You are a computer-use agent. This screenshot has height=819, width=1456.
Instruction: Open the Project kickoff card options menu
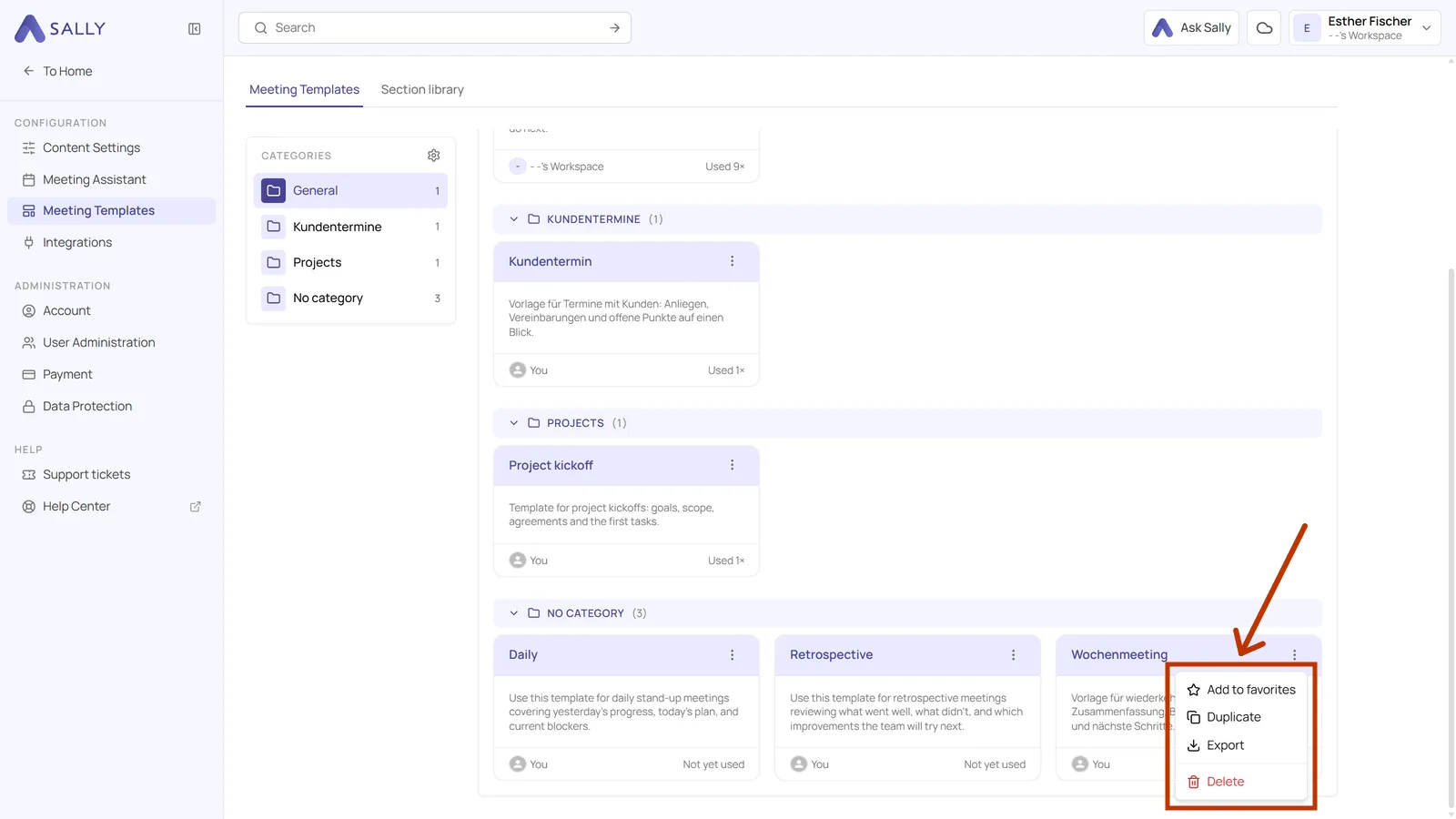click(x=732, y=465)
